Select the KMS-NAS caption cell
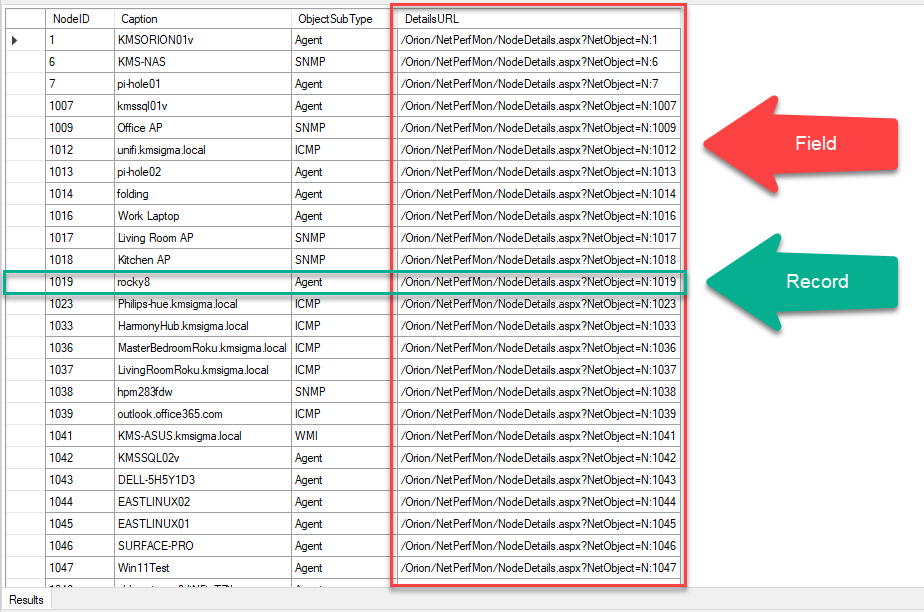The image size is (924, 612). pos(202,62)
